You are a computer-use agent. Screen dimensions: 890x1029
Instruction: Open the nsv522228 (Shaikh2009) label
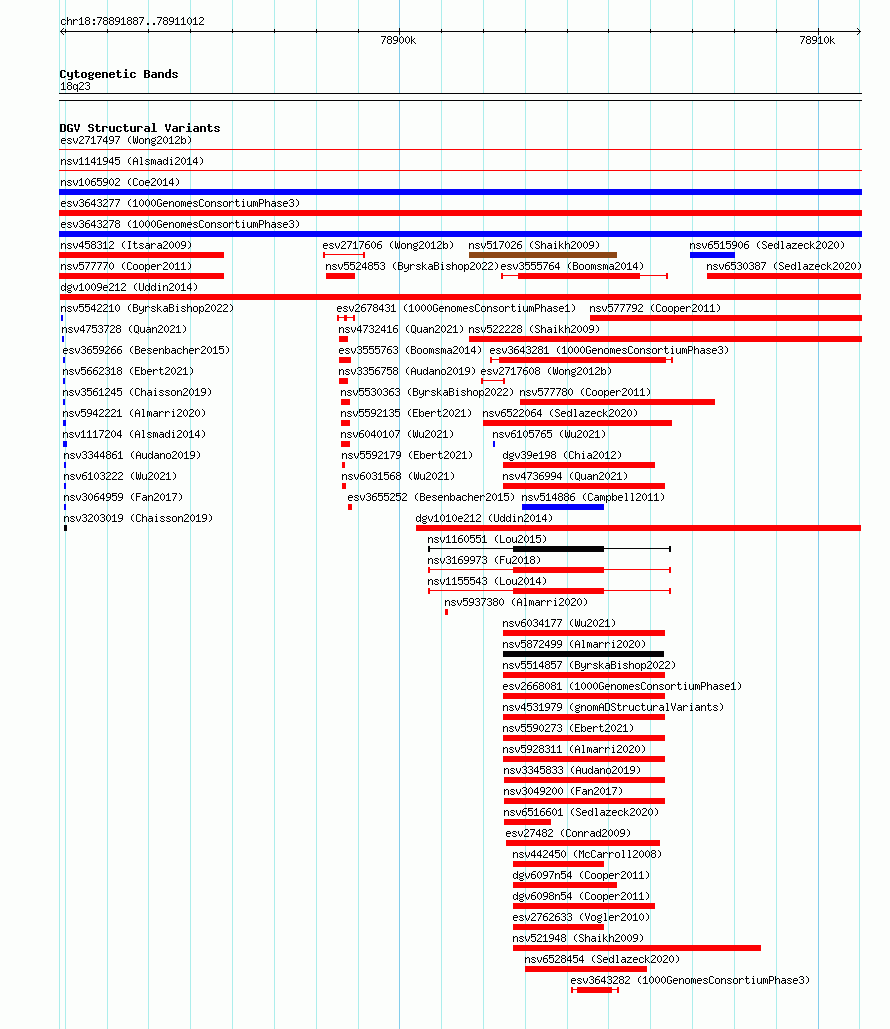(534, 329)
